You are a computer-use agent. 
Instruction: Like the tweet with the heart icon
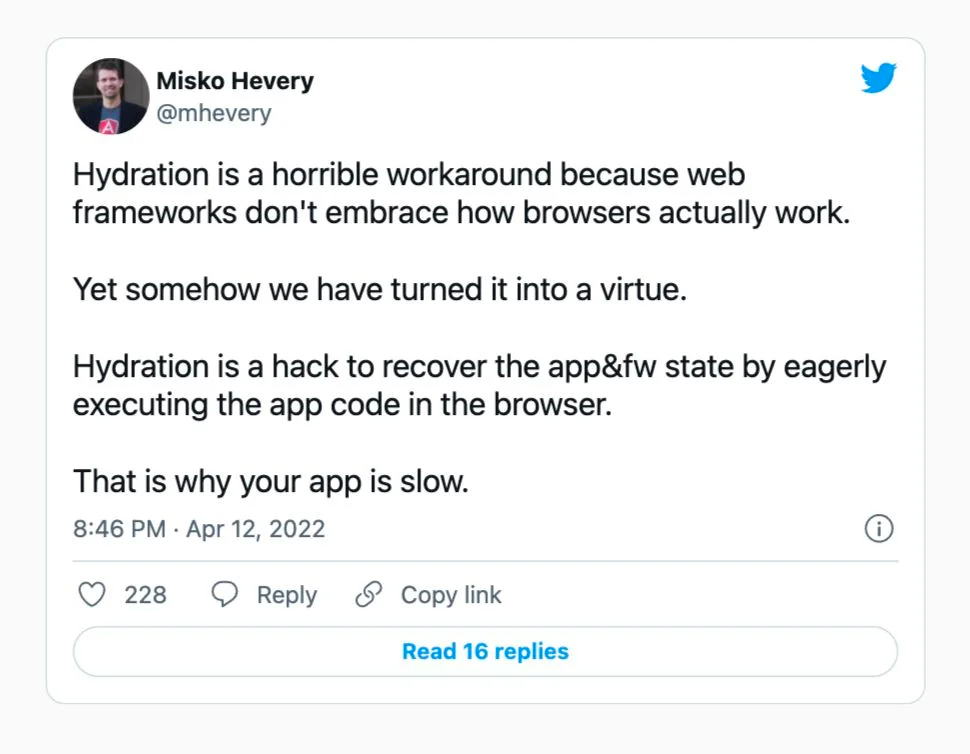pyautogui.click(x=92, y=595)
